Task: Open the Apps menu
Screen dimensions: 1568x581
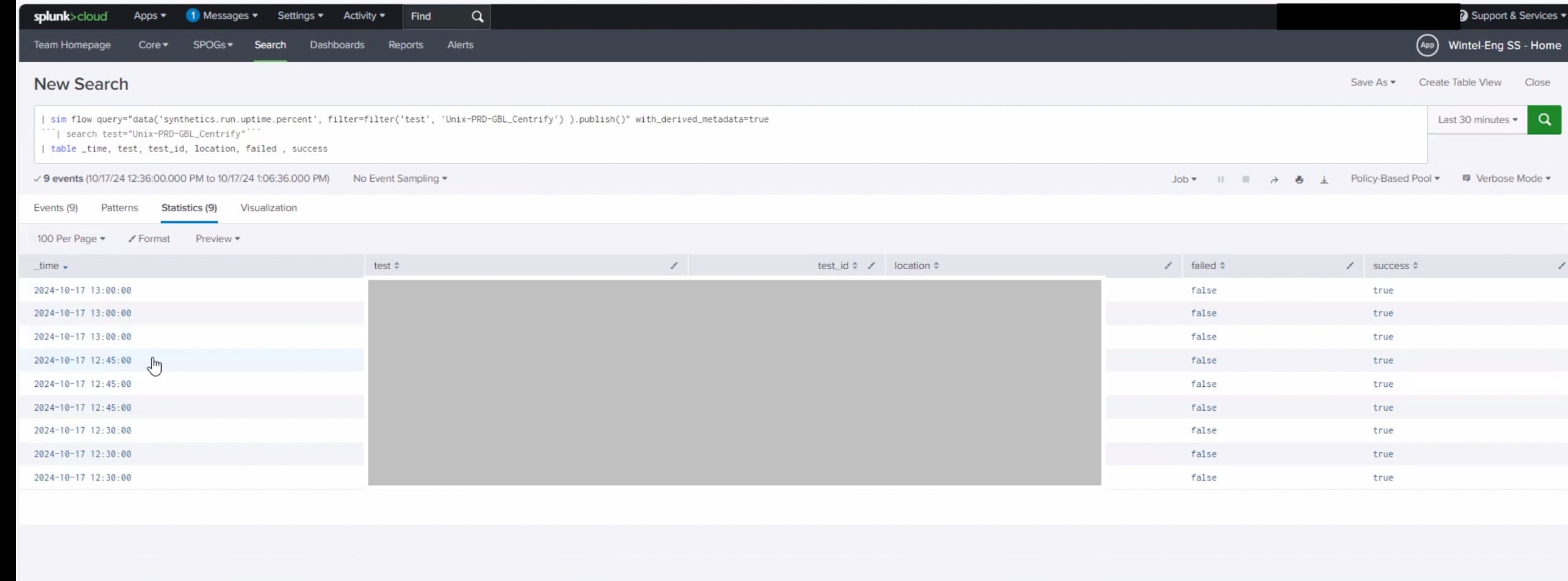Action: pyautogui.click(x=149, y=16)
